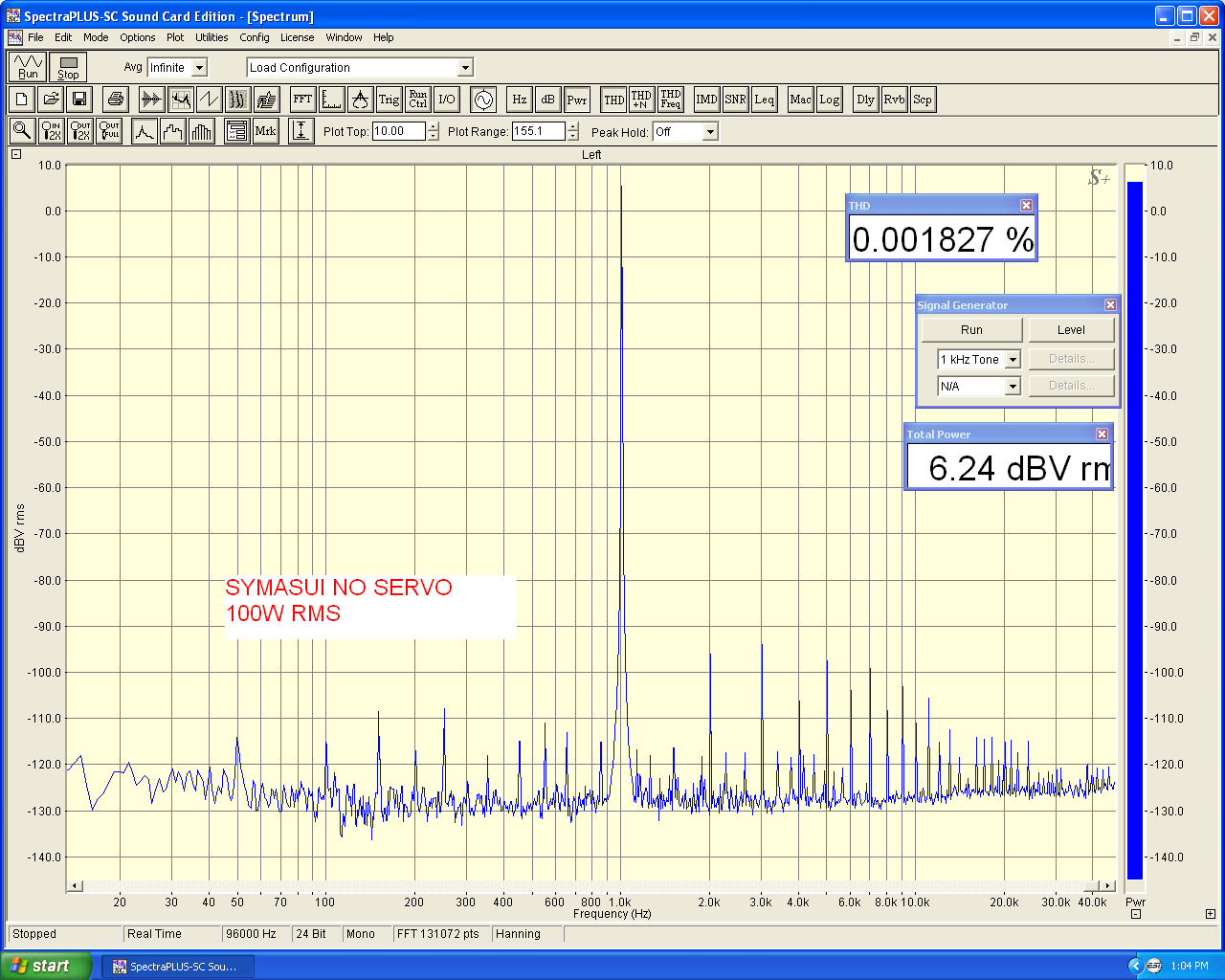1225x980 pixels.
Task: Toggle the Hz peak frequency display
Action: 519,99
